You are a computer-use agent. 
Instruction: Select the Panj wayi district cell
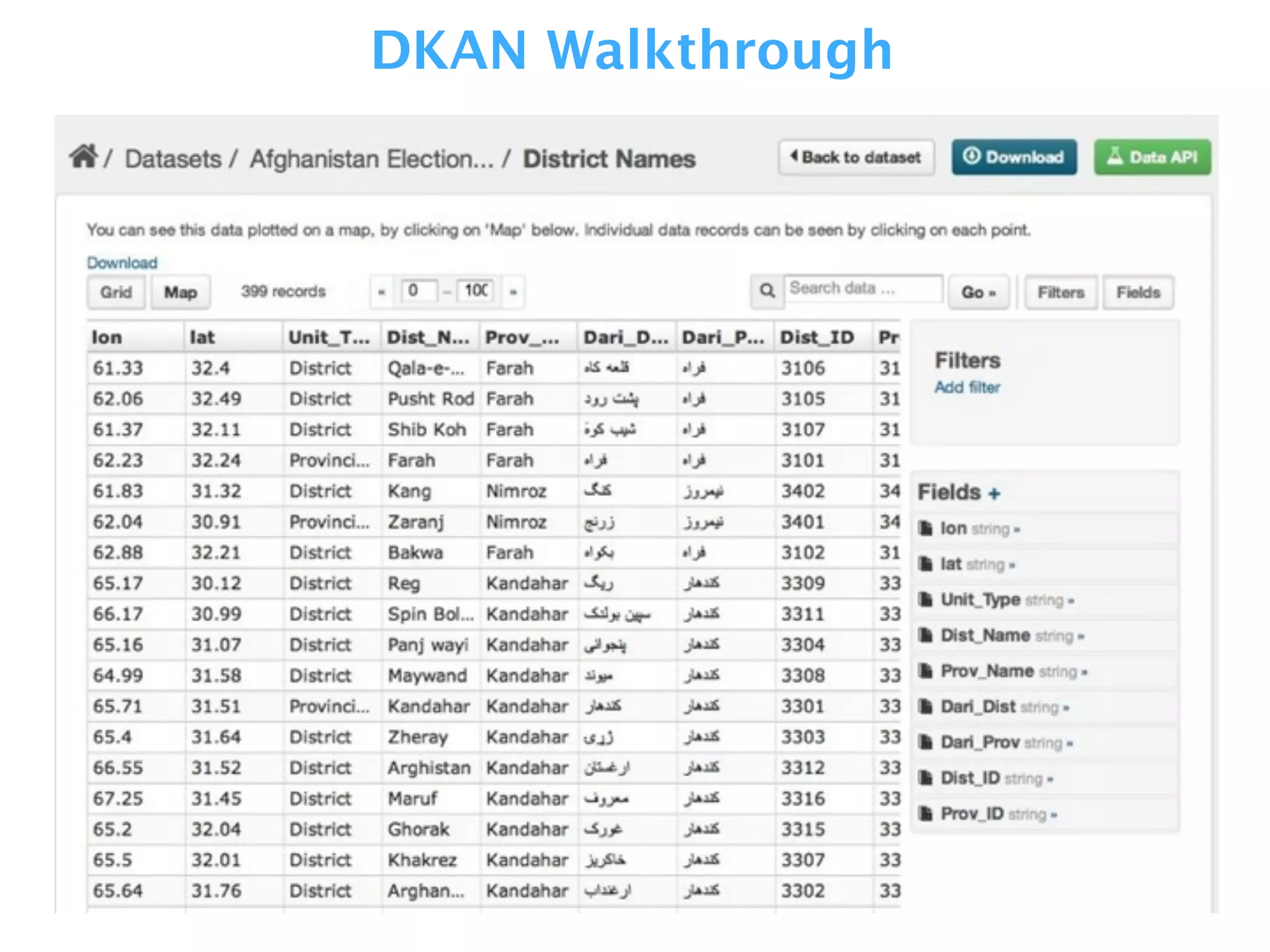(430, 645)
